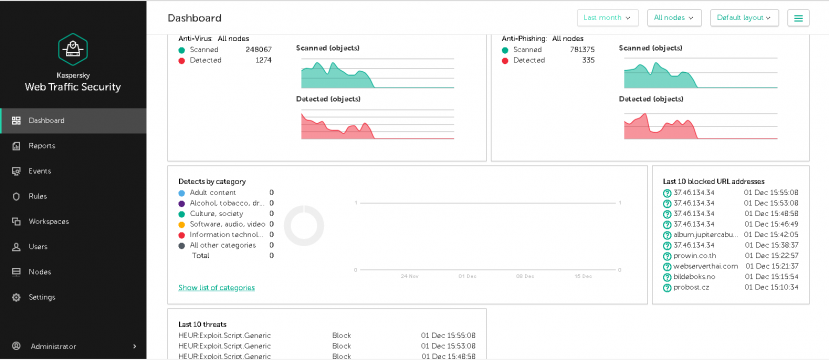This screenshot has width=829, height=360.
Task: Expand the Administrator menu chevron
Action: pos(134,346)
